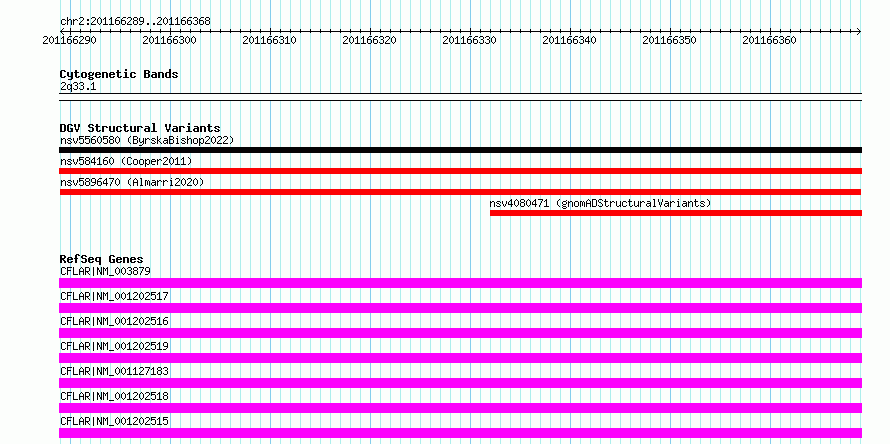Select the magenta bar under CFLAR|NM_001202515
Screen dimensions: 890x444
point(460,433)
